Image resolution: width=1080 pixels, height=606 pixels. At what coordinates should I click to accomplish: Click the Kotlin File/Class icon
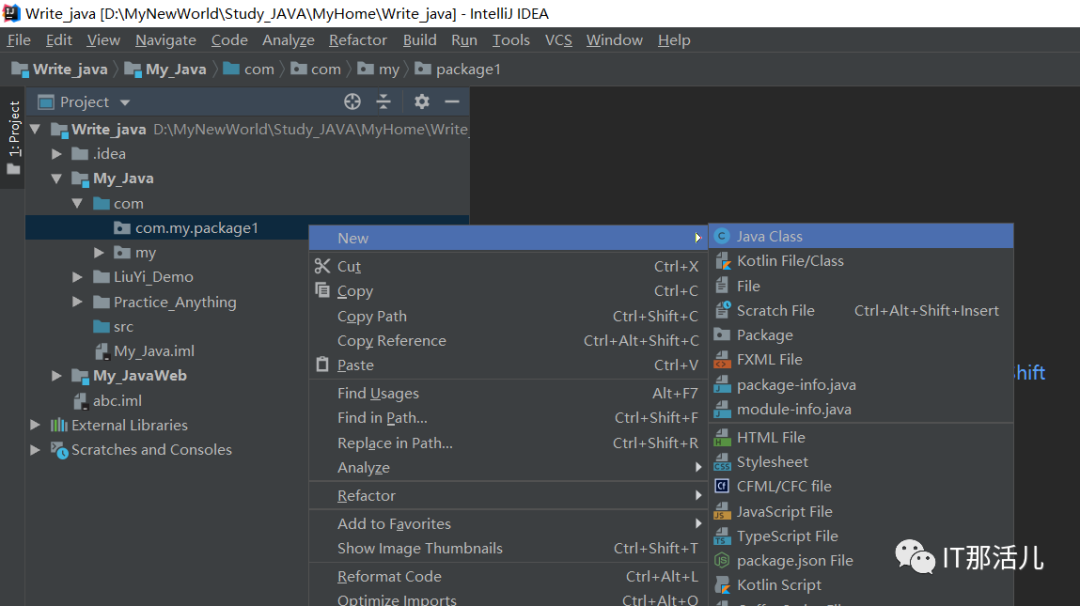coord(722,261)
